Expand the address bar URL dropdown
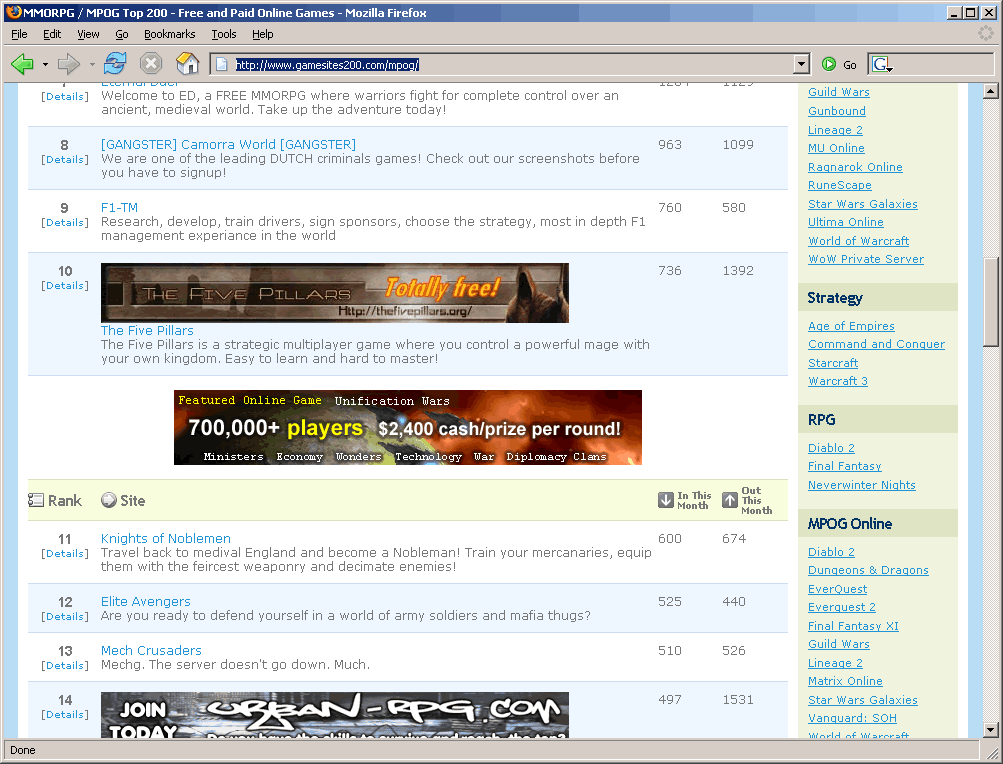Viewport: 1003px width, 764px height. tap(800, 64)
